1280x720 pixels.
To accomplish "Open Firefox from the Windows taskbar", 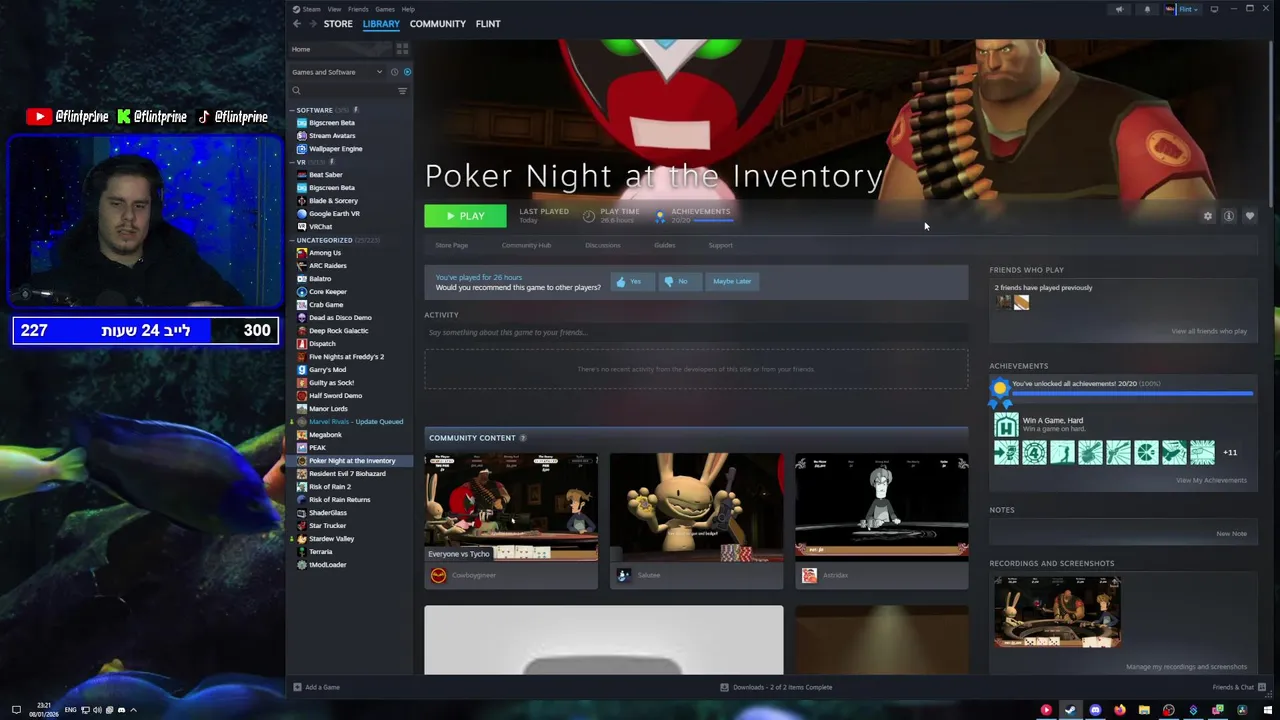I will (1119, 710).
